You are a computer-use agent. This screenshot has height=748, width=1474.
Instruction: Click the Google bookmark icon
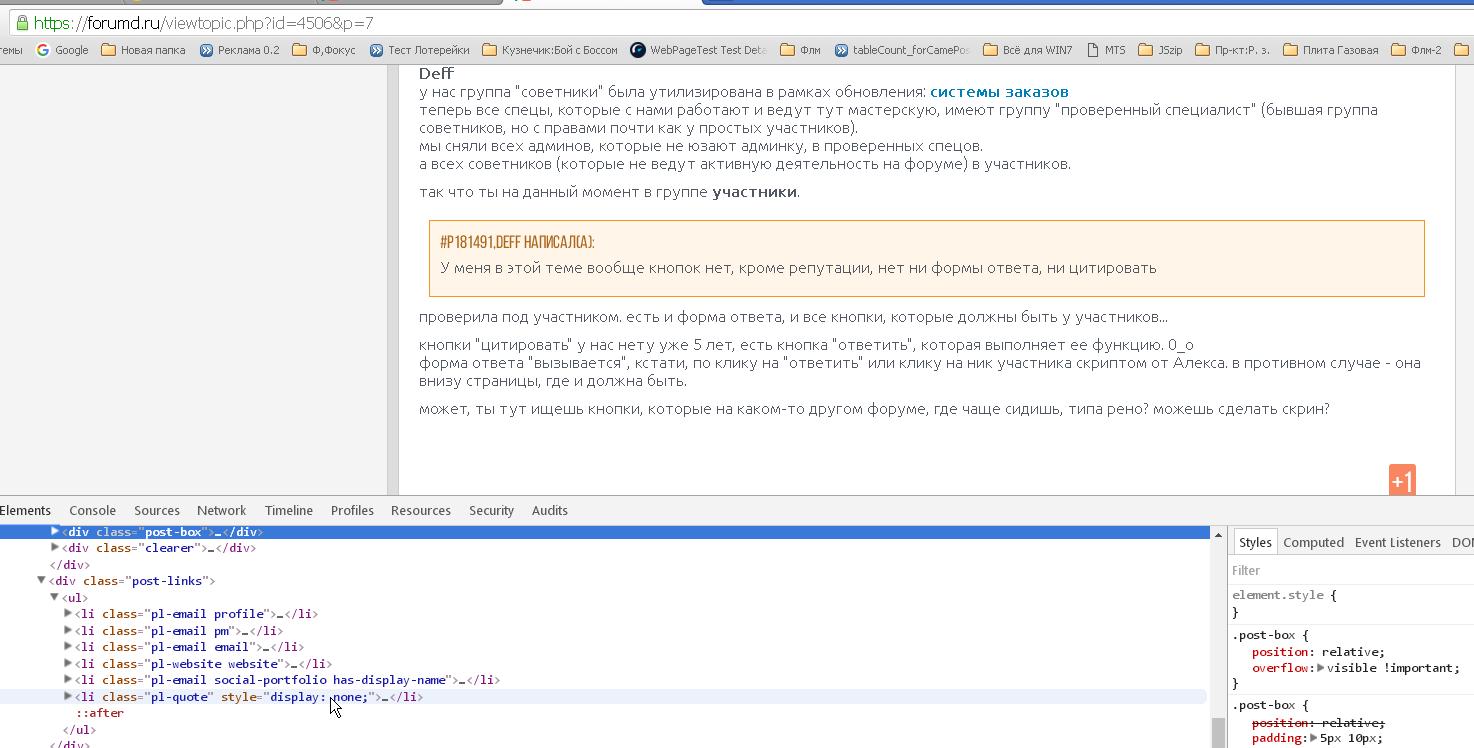pyautogui.click(x=43, y=50)
